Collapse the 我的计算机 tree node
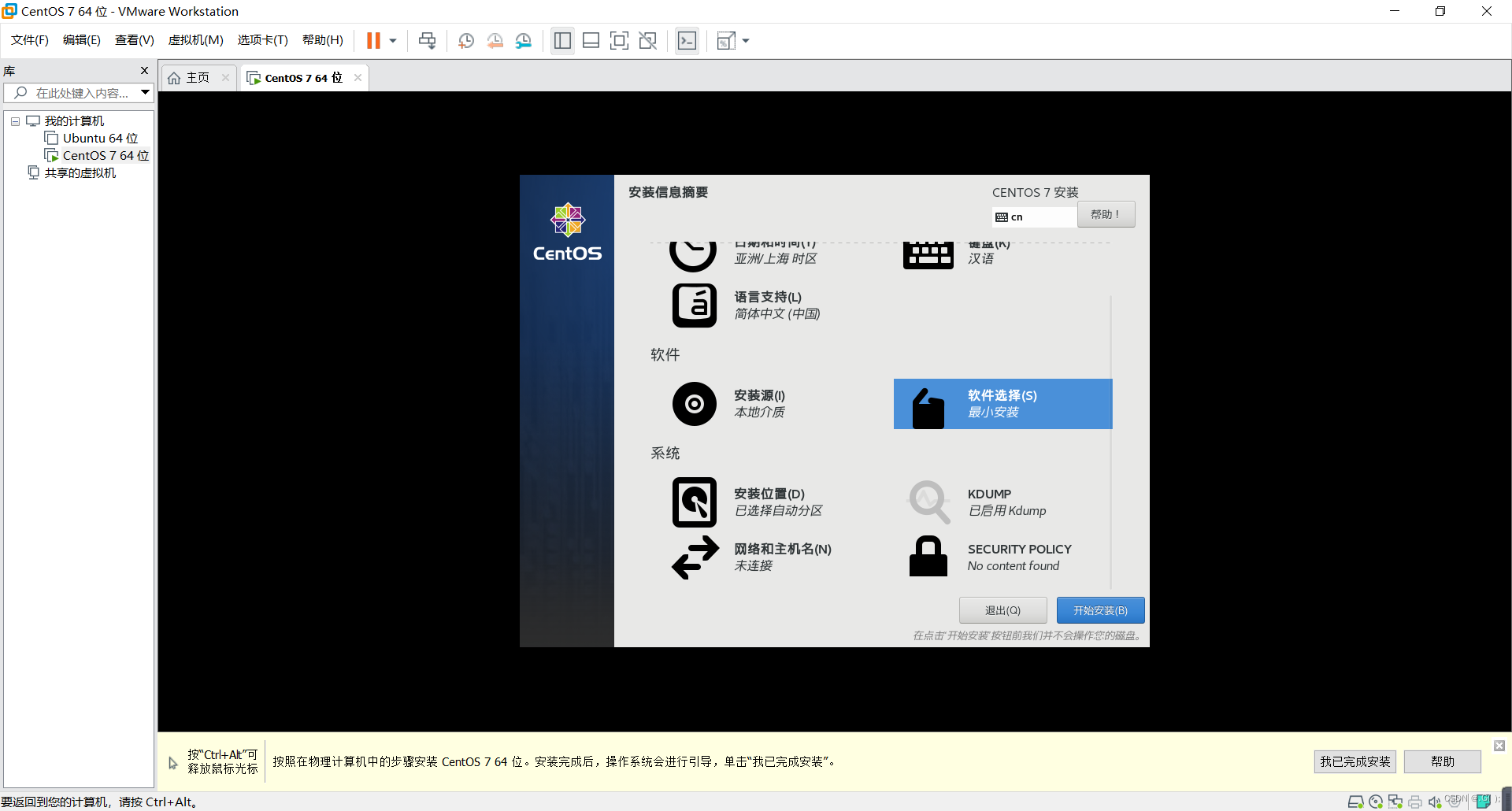The width and height of the screenshot is (1512, 811). pyautogui.click(x=15, y=121)
